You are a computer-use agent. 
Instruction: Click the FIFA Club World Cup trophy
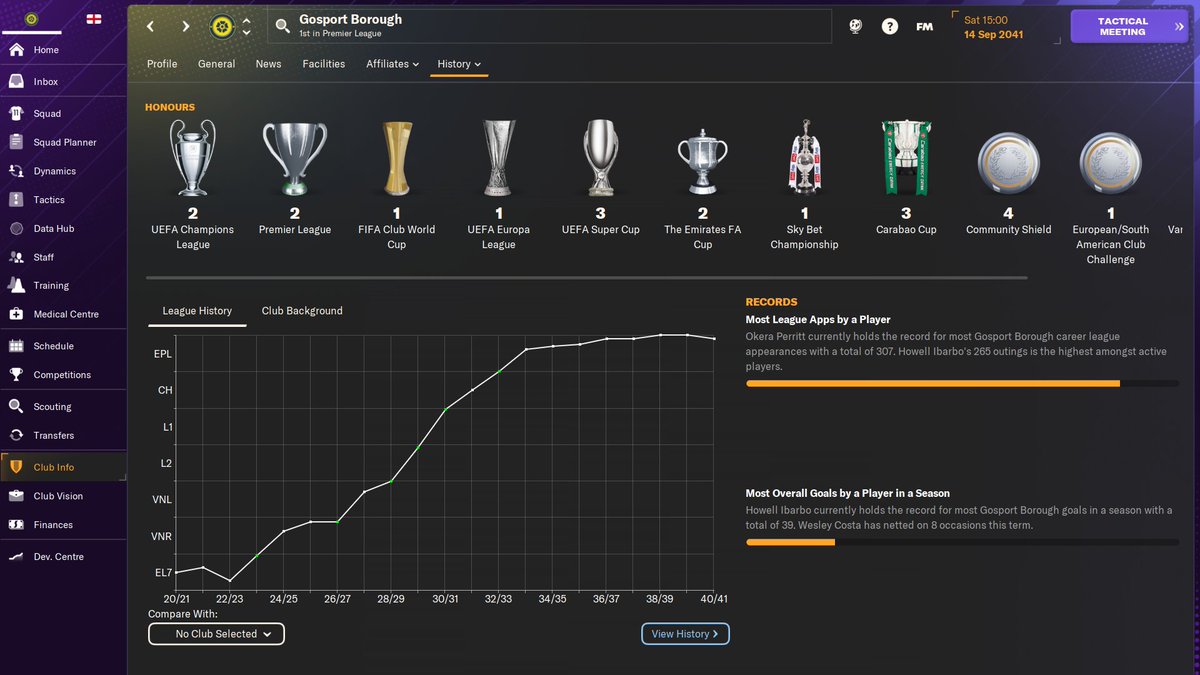pyautogui.click(x=397, y=158)
